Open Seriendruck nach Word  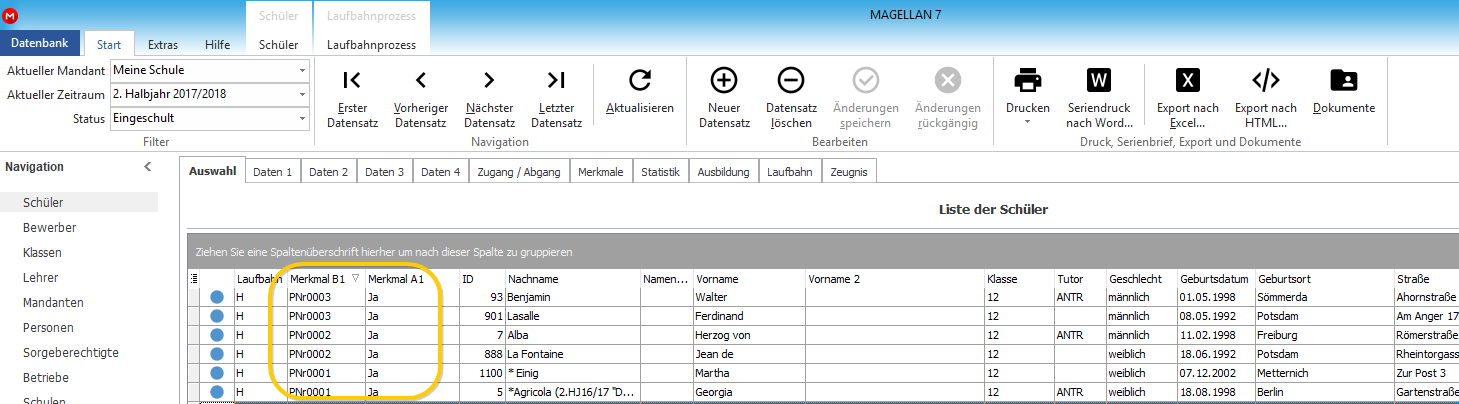click(x=1099, y=97)
